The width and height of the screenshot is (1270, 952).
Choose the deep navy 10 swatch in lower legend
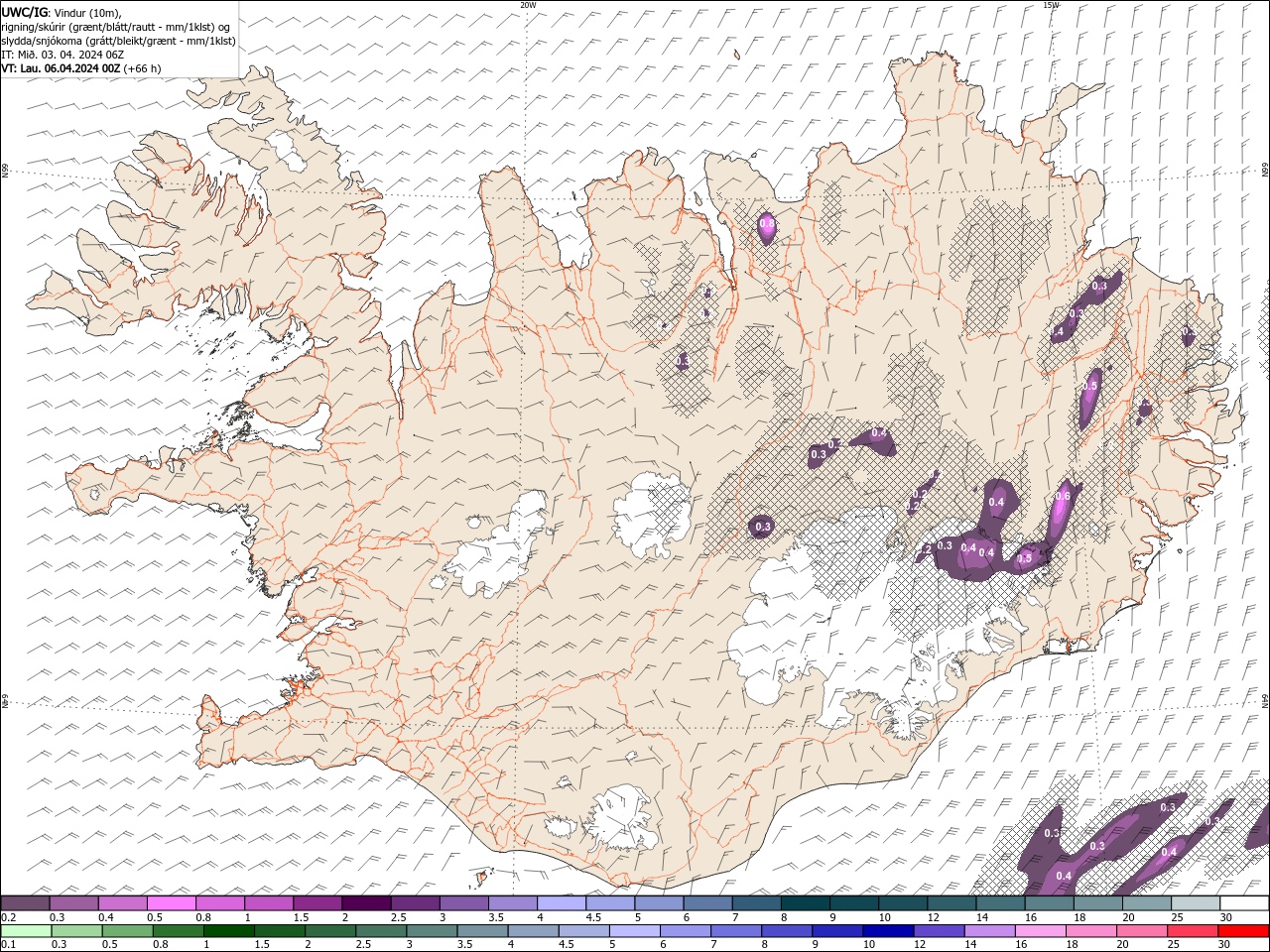point(888,931)
